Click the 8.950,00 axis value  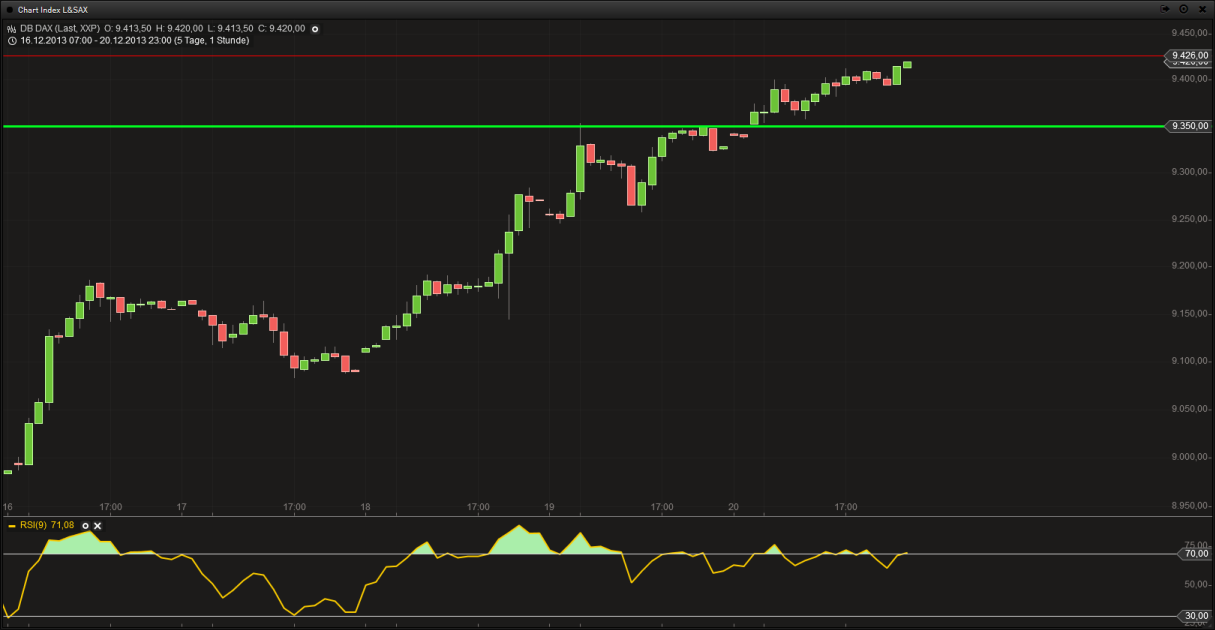click(x=1189, y=505)
